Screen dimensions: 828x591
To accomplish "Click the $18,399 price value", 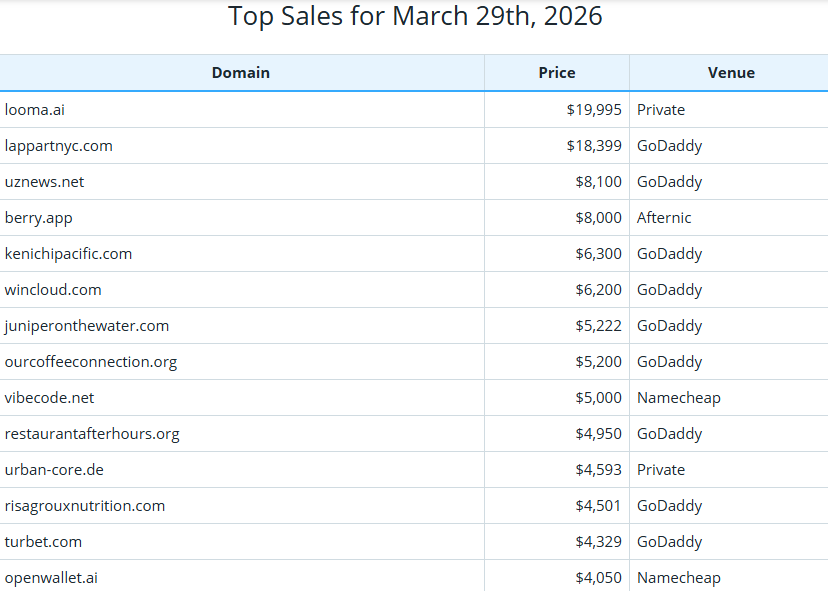I will tap(594, 146).
